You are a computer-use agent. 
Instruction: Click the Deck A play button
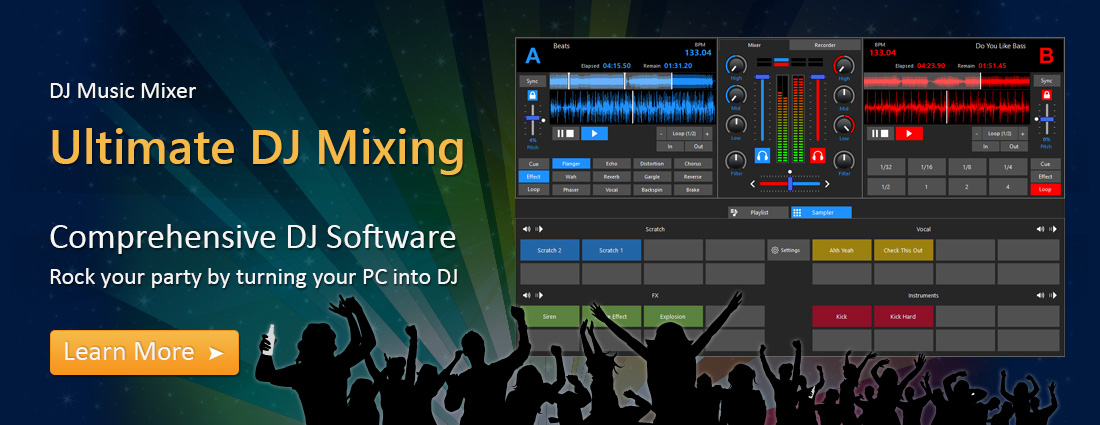click(594, 133)
